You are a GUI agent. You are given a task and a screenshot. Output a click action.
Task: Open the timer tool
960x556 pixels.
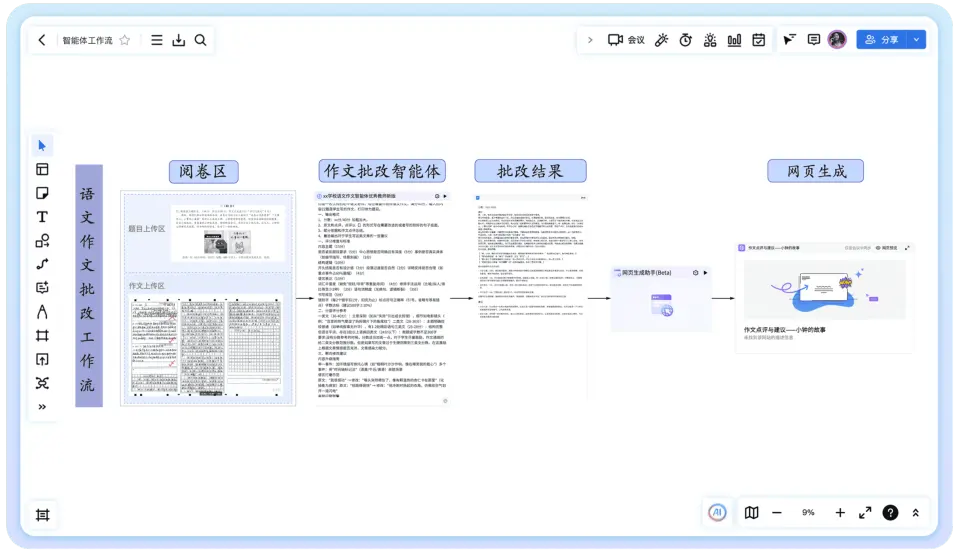[x=686, y=40]
